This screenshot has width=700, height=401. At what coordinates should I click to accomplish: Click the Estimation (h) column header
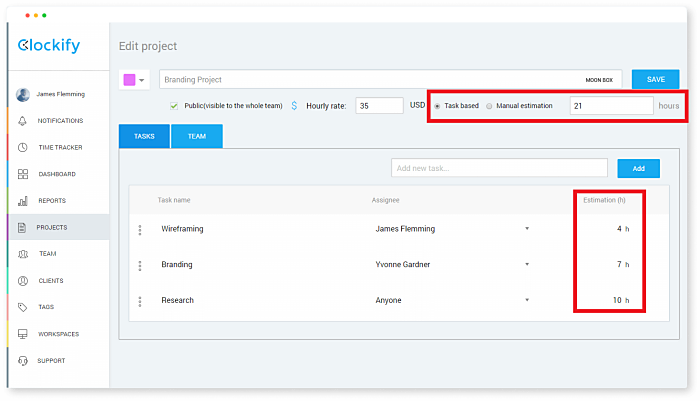coord(604,200)
